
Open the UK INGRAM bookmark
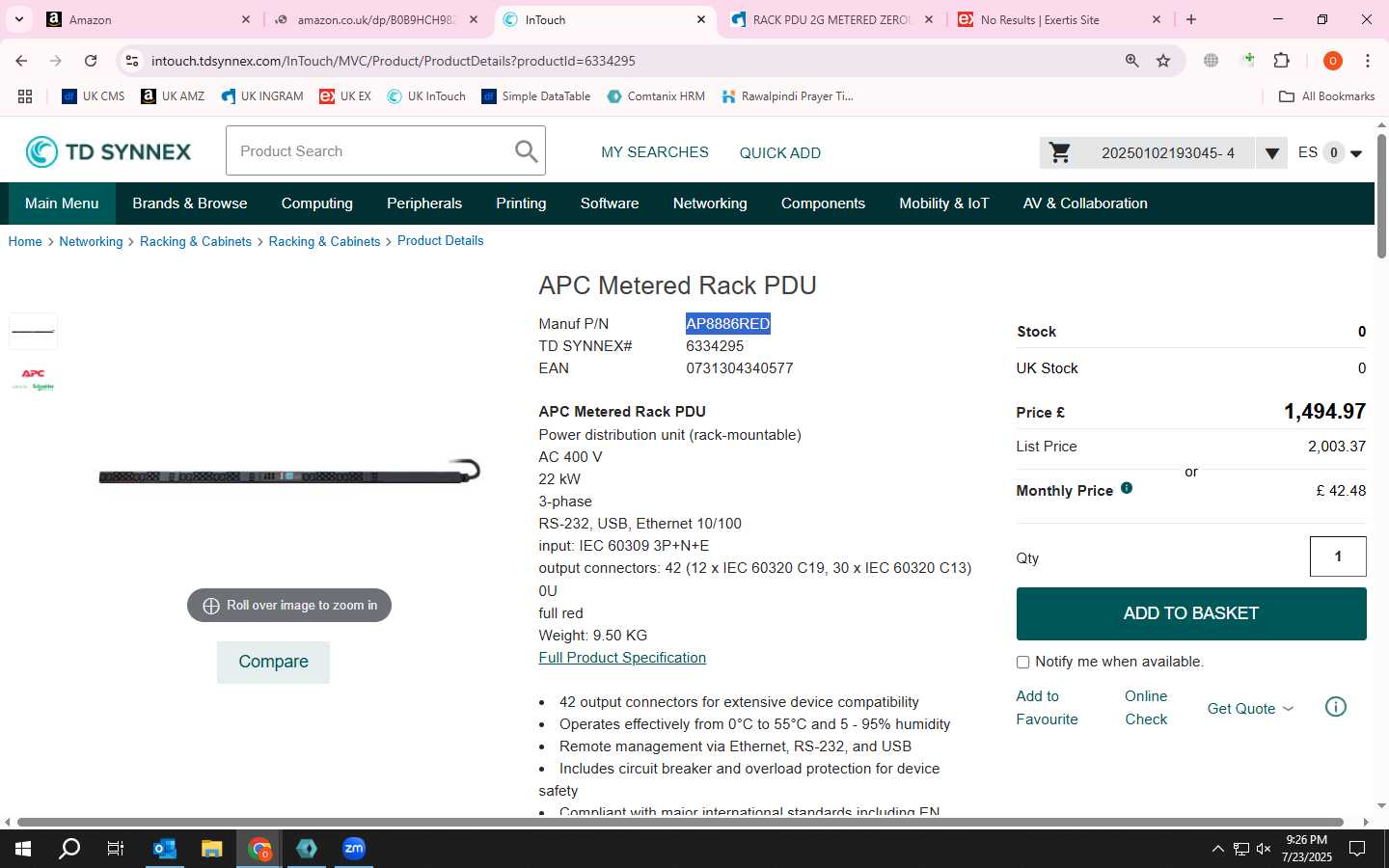point(262,96)
